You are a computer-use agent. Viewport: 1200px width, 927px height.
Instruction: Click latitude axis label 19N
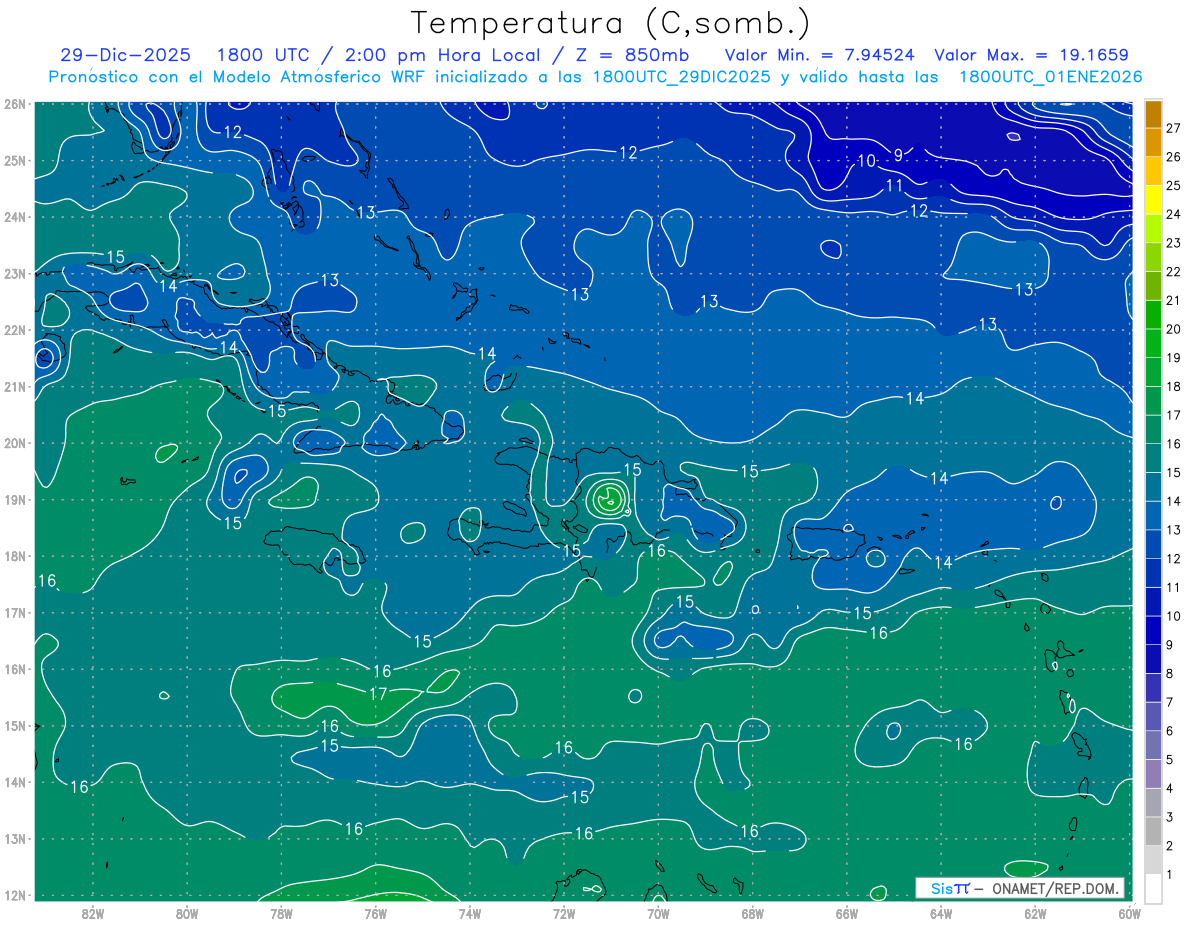coord(15,500)
